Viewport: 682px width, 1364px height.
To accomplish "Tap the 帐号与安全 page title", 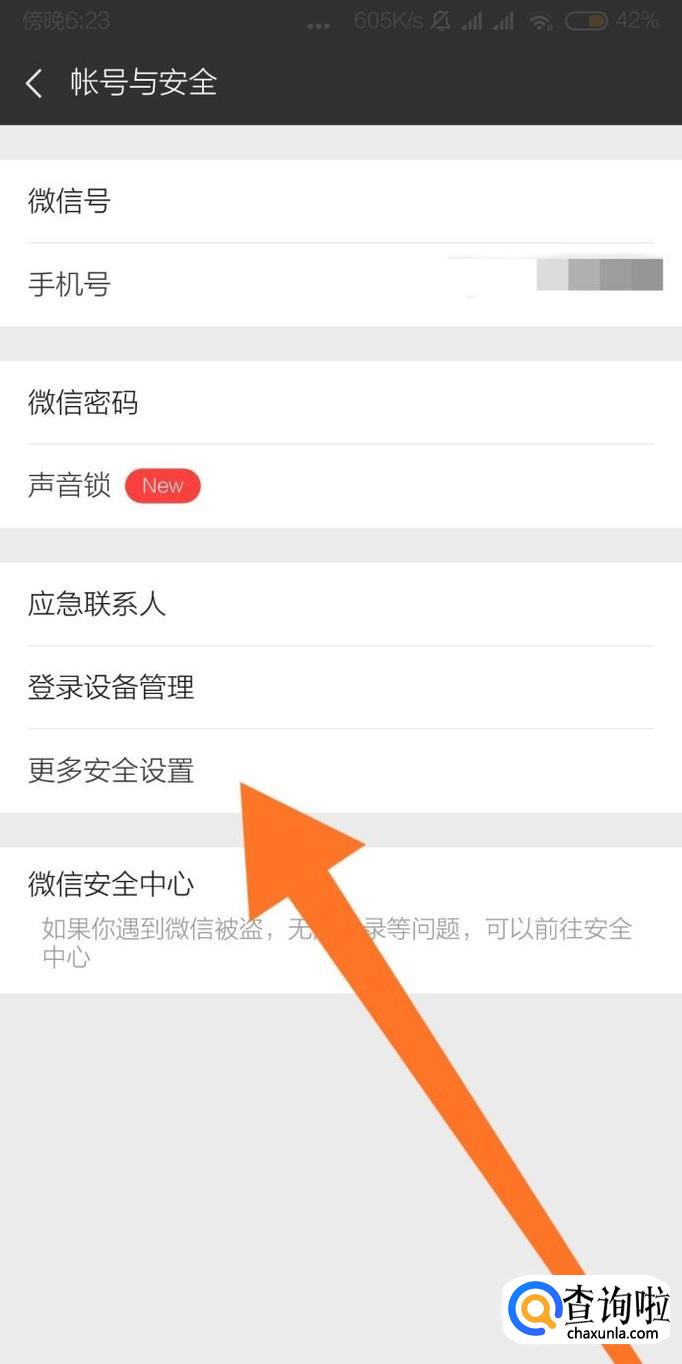I will 144,82.
